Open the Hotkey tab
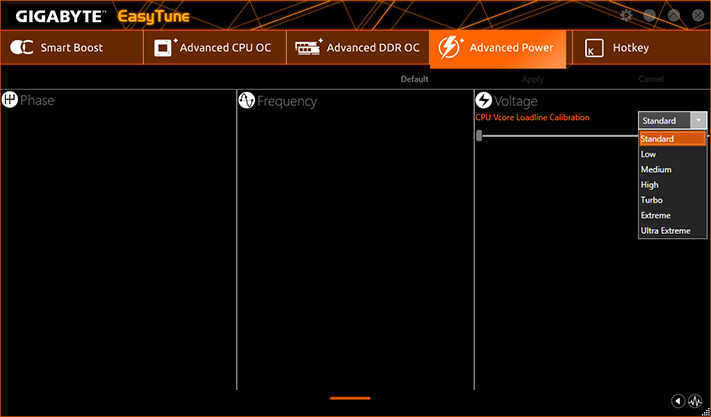This screenshot has width=711, height=417. (641, 48)
